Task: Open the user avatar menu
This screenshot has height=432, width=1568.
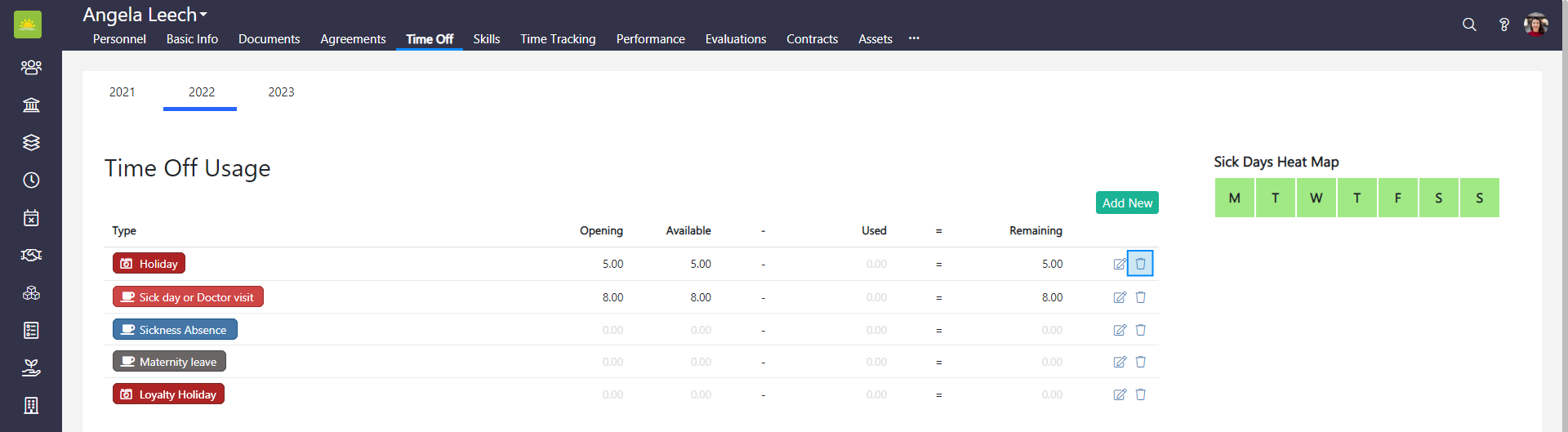Action: click(x=1535, y=24)
